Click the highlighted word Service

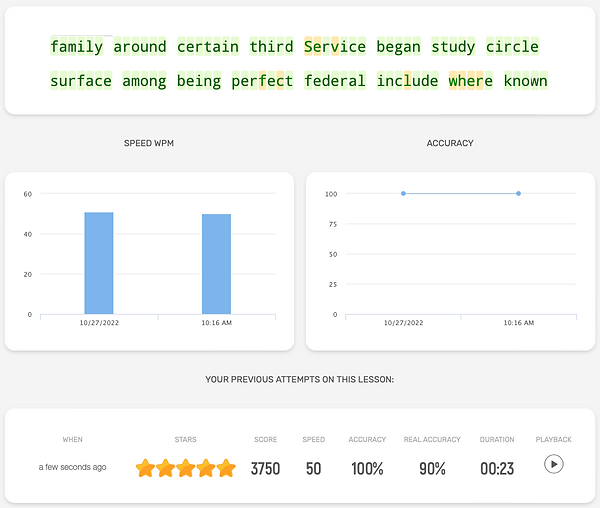(x=335, y=47)
